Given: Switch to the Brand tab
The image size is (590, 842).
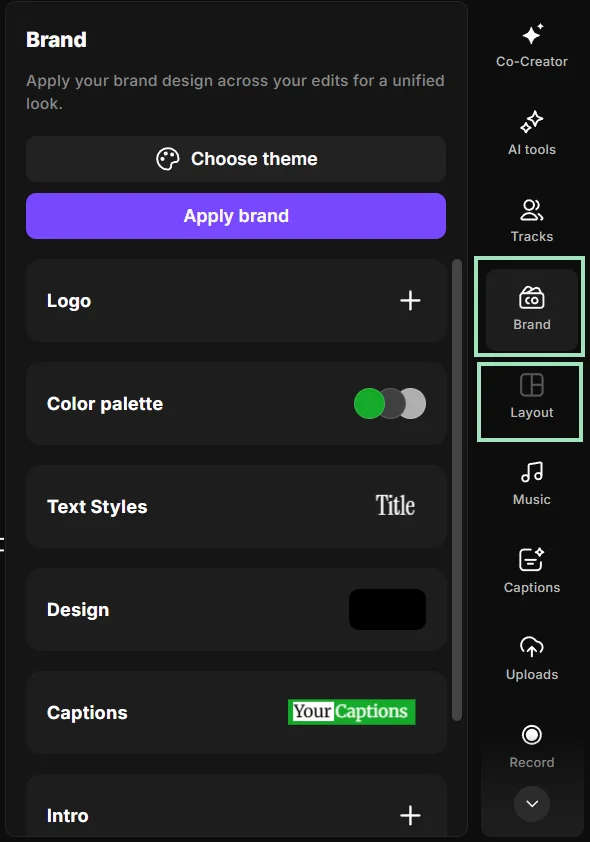Looking at the screenshot, I should [531, 307].
